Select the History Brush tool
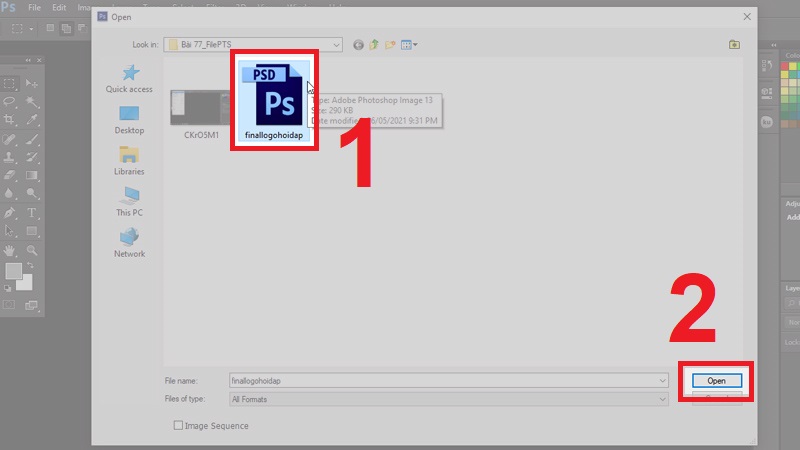The height and width of the screenshot is (450, 800). coord(32,157)
